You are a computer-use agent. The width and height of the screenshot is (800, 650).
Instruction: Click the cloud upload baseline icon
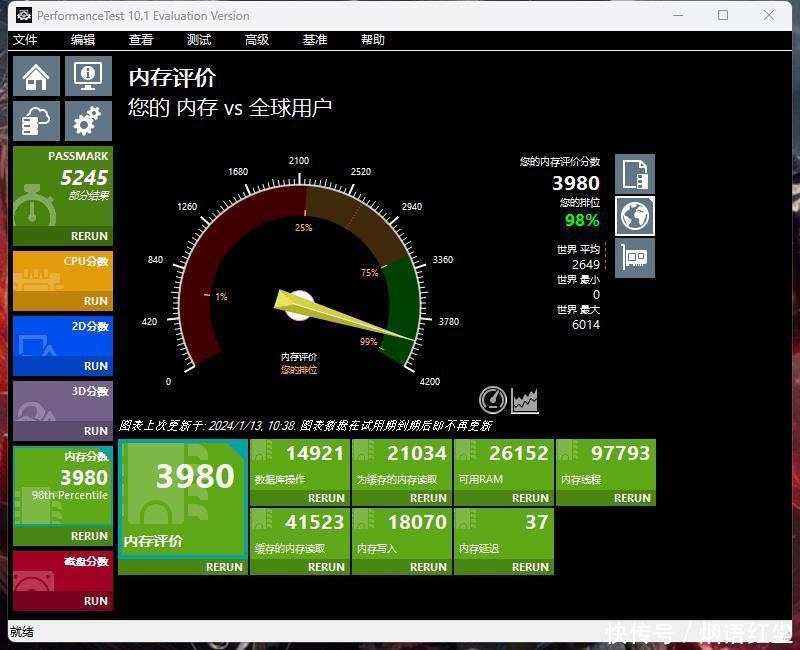pos(36,121)
